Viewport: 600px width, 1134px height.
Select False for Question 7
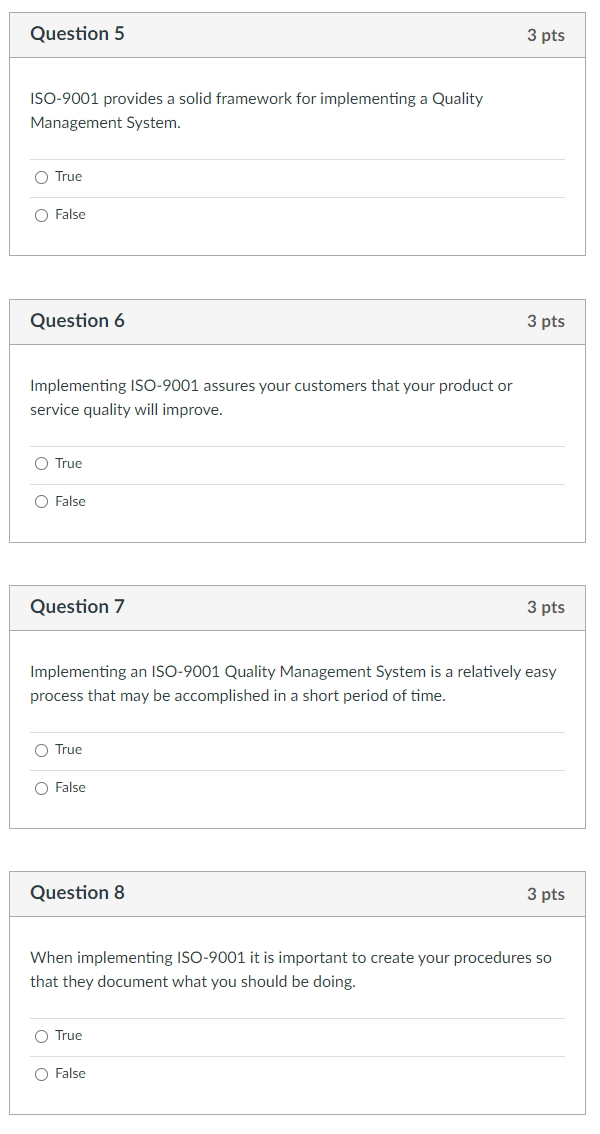click(41, 787)
